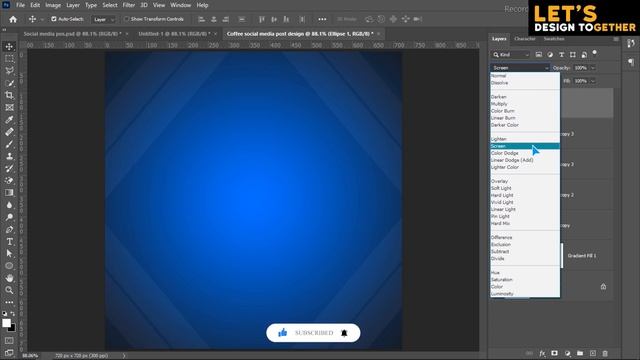
Task: Switch to Social media pos.psd tab
Action: point(72,34)
